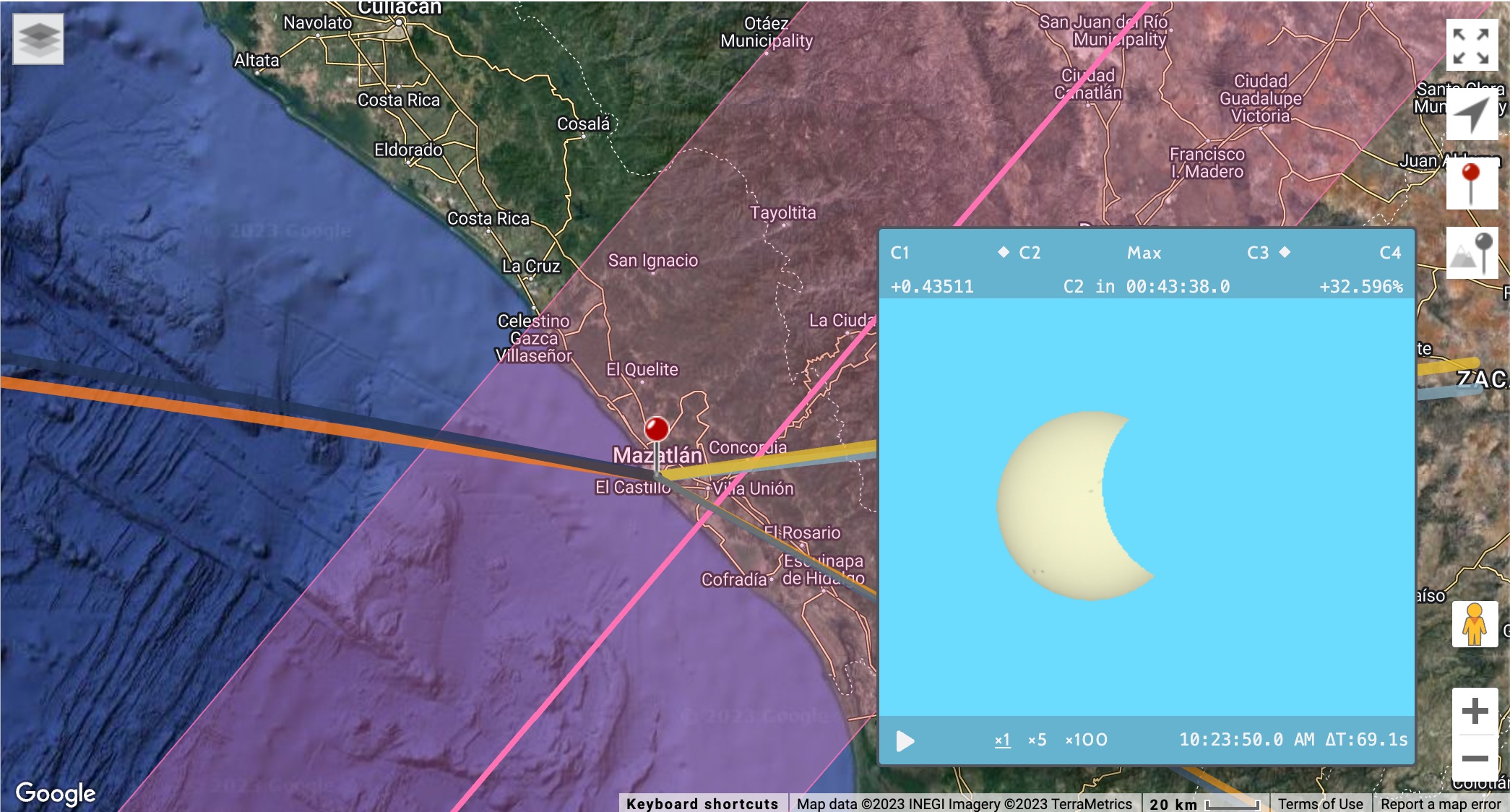This screenshot has height=812, width=1510.
Task: Click the Ciudad Guadalupe Victoria label
Action: [1261, 98]
